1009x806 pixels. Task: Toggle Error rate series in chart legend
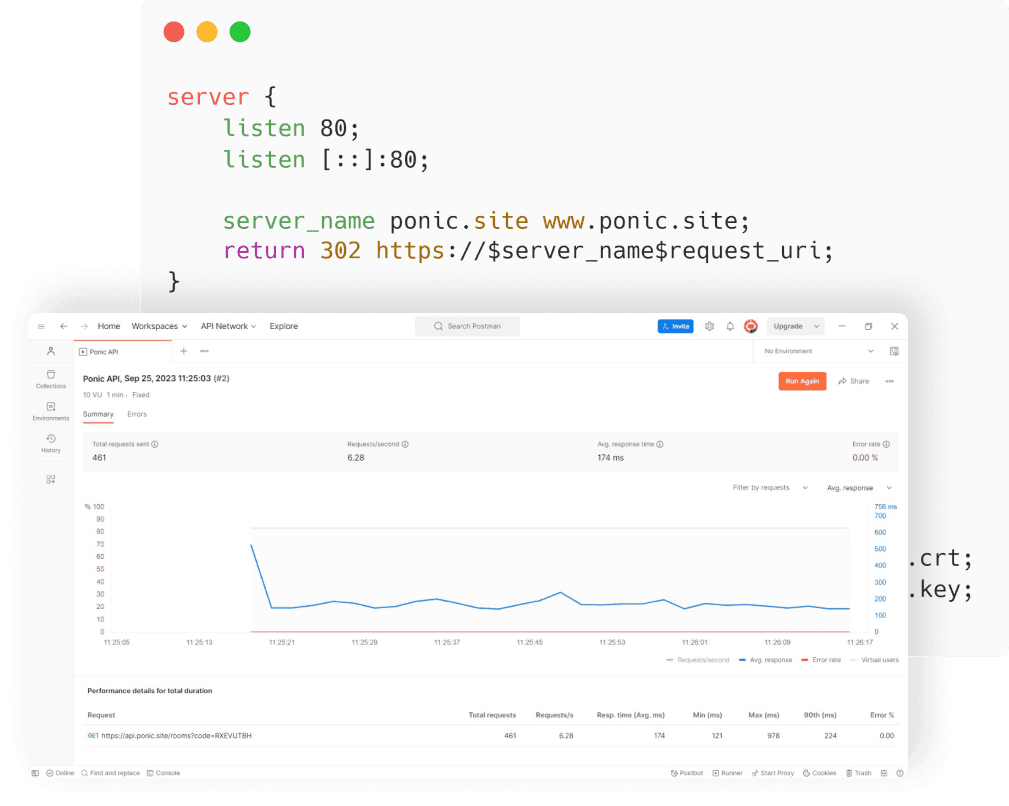[x=821, y=660]
